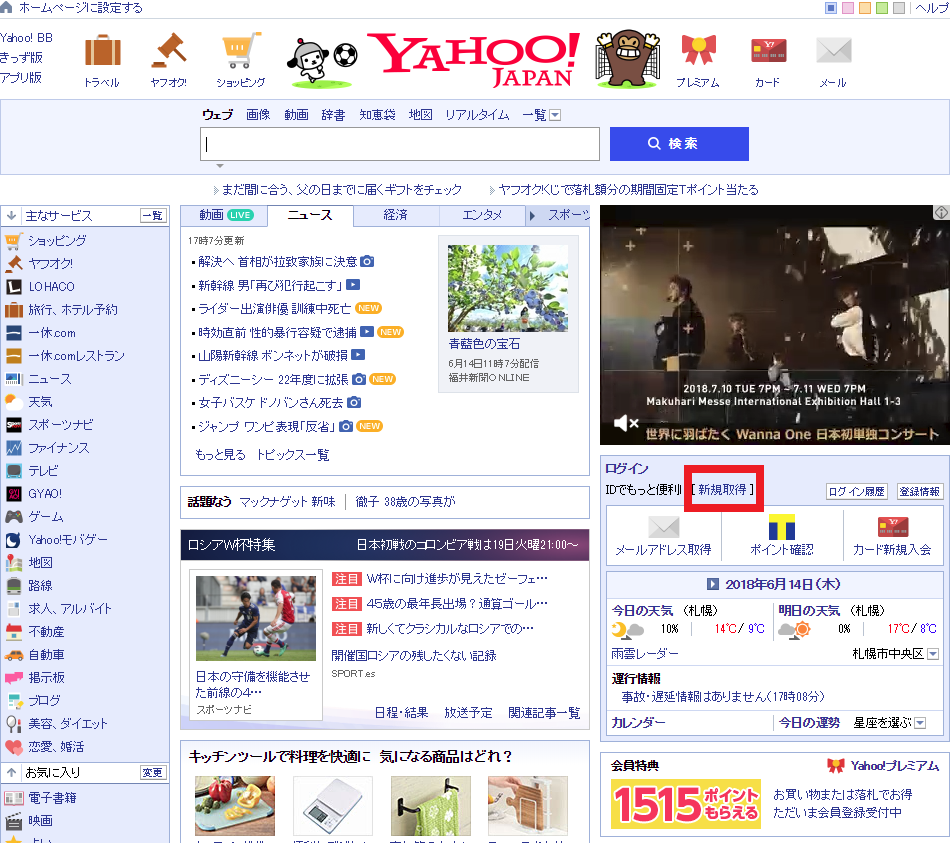Open the 札幌市中央区 location dropdown
The height and width of the screenshot is (843, 952).
tap(933, 654)
